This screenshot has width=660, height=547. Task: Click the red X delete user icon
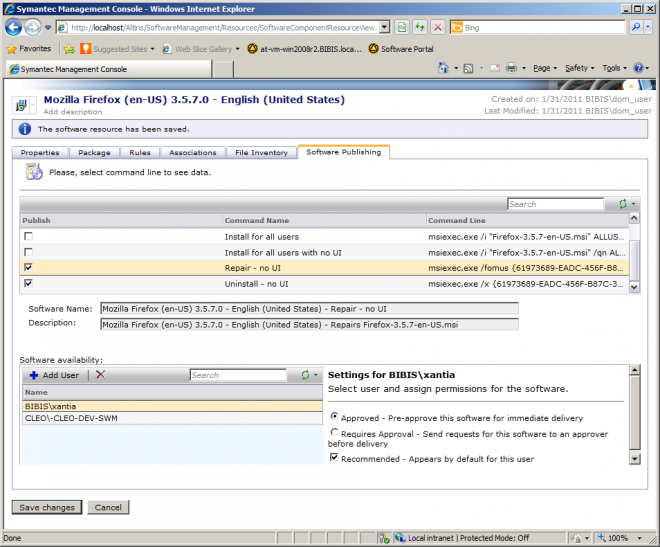[x=100, y=374]
